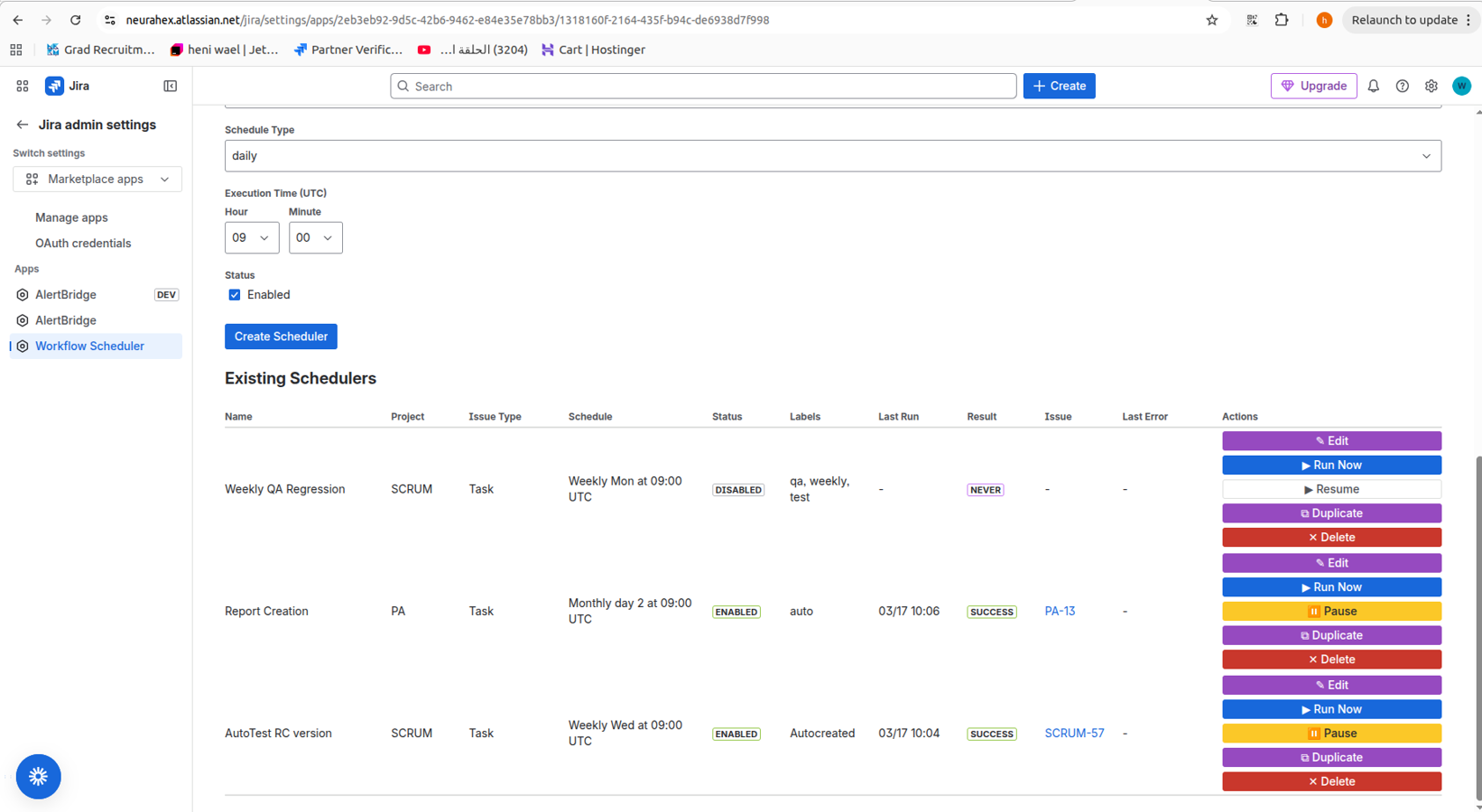Click the floating blue snowflake widget button

pyautogui.click(x=38, y=776)
